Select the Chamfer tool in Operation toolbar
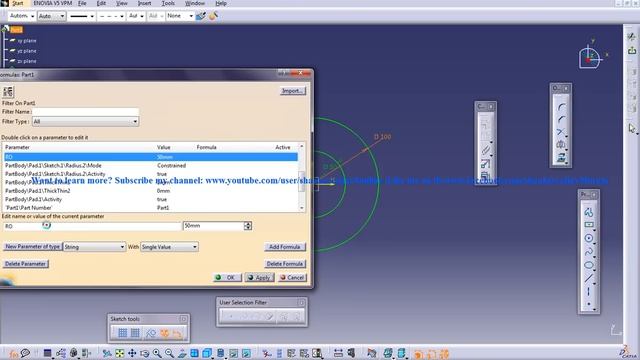This screenshot has width=640, height=360. click(562, 120)
